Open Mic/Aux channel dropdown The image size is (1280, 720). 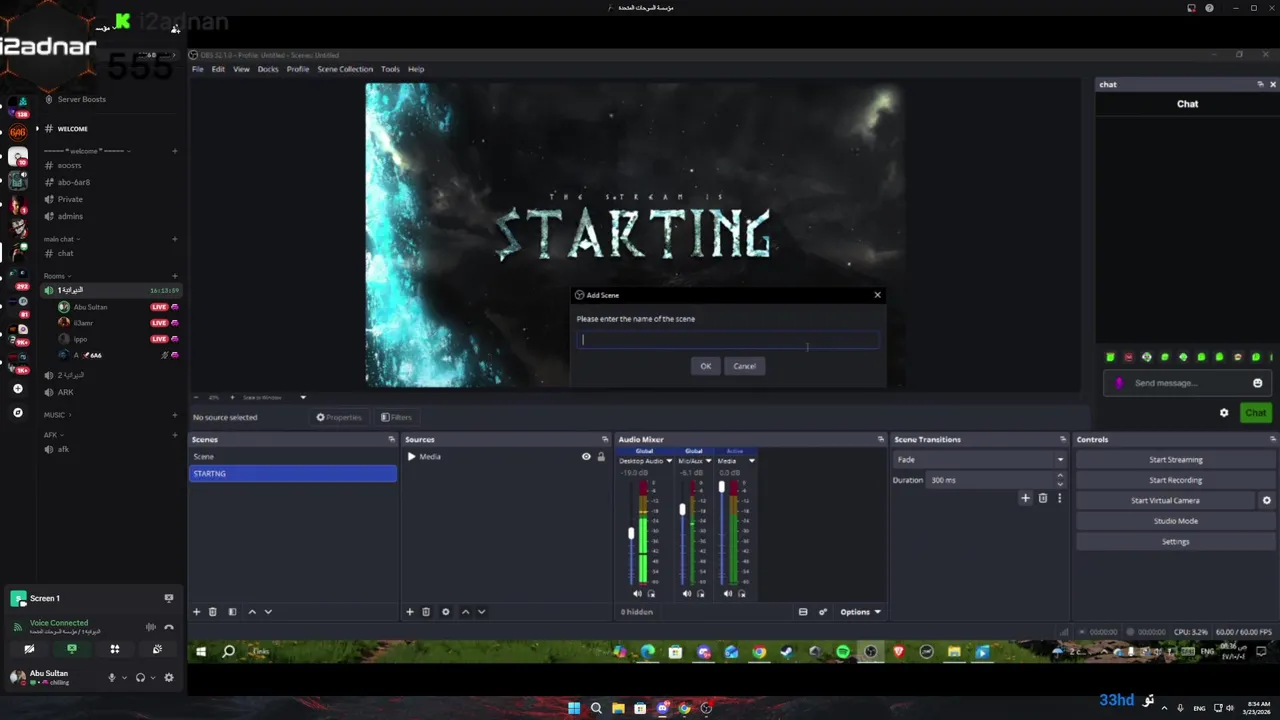click(709, 461)
